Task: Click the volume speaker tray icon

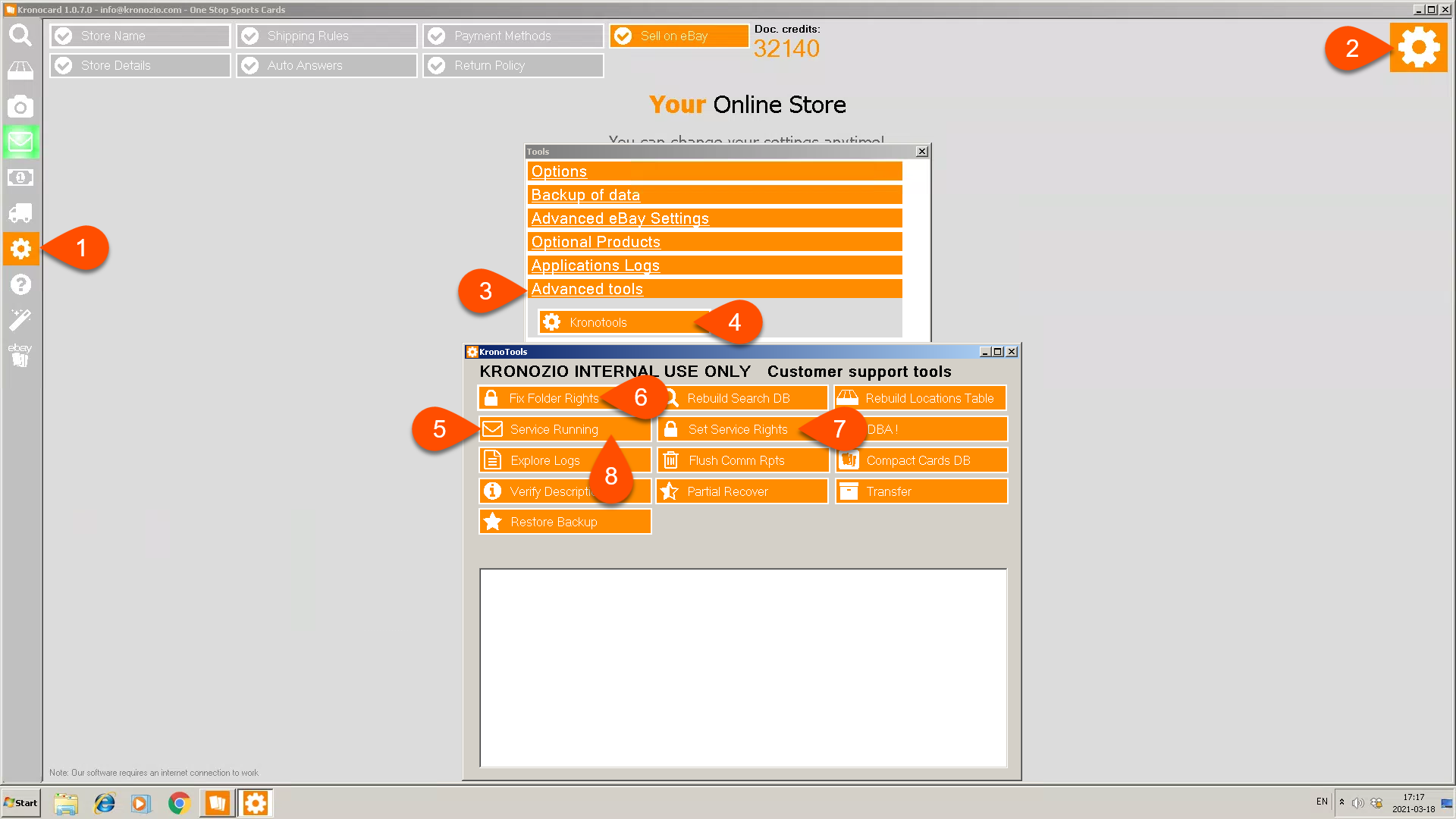Action: 1357,802
